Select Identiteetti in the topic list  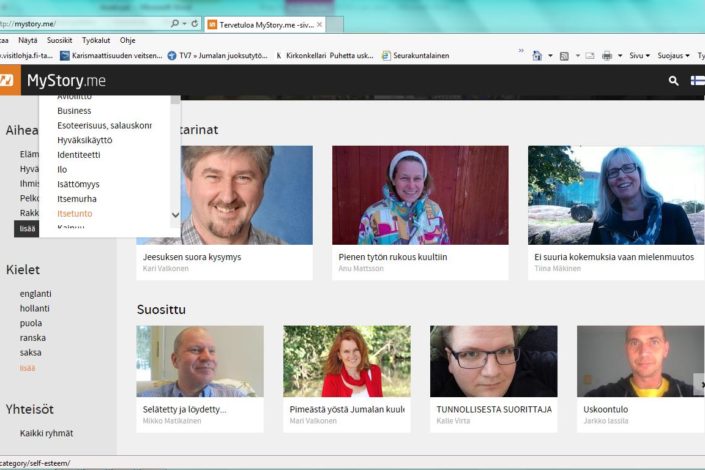pyautogui.click(x=79, y=155)
